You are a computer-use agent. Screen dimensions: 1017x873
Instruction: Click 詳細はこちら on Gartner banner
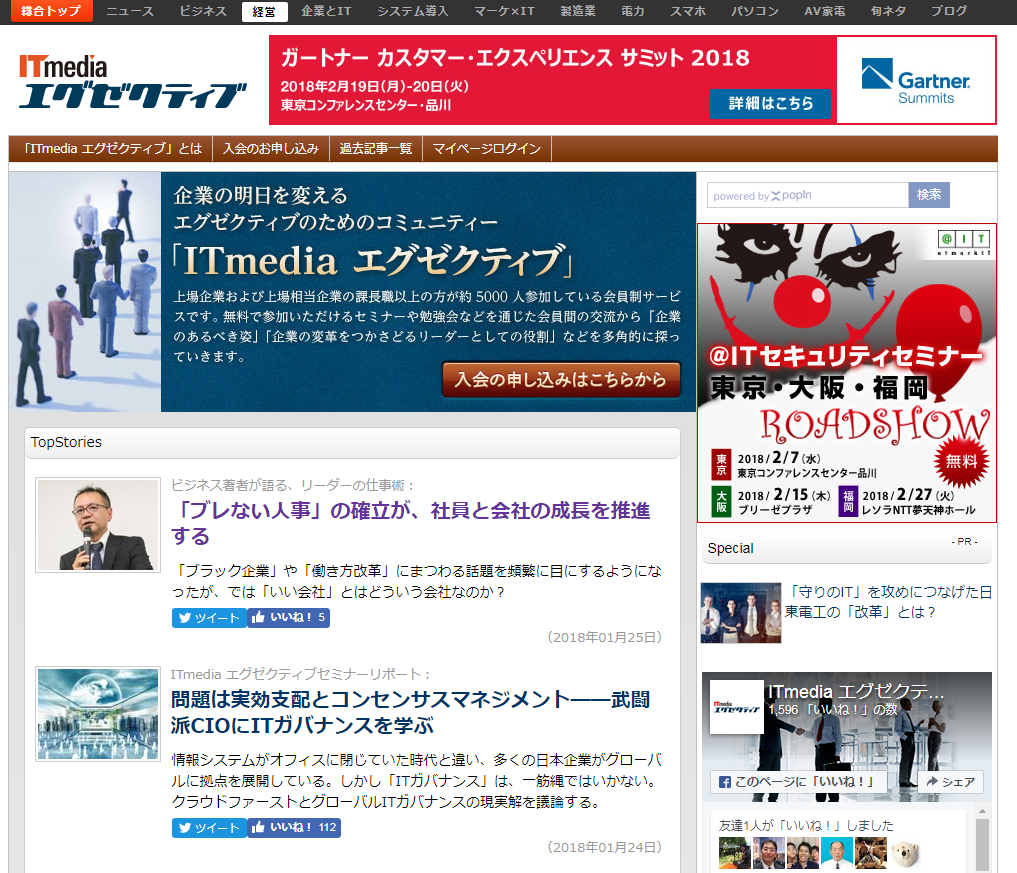pos(771,104)
